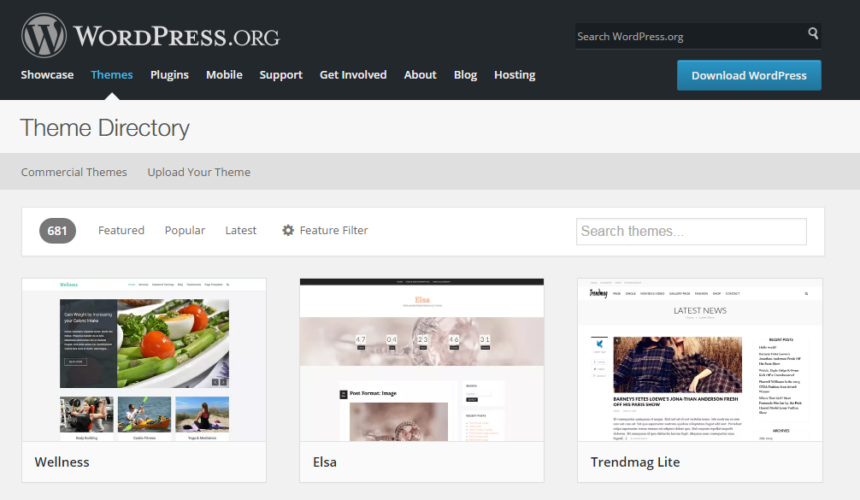
Task: Open the Trendmag Lite theme thumbnail
Action: pyautogui.click(x=700, y=360)
